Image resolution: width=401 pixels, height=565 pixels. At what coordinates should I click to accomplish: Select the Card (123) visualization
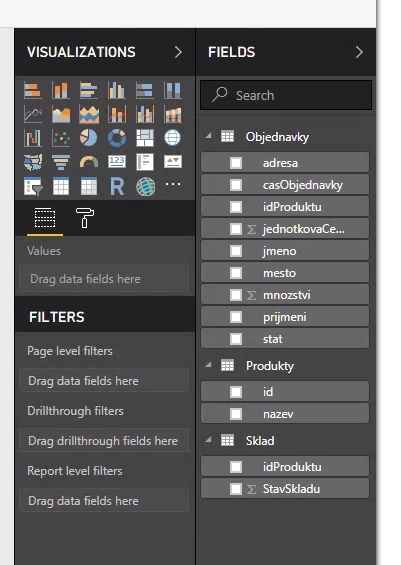117,162
